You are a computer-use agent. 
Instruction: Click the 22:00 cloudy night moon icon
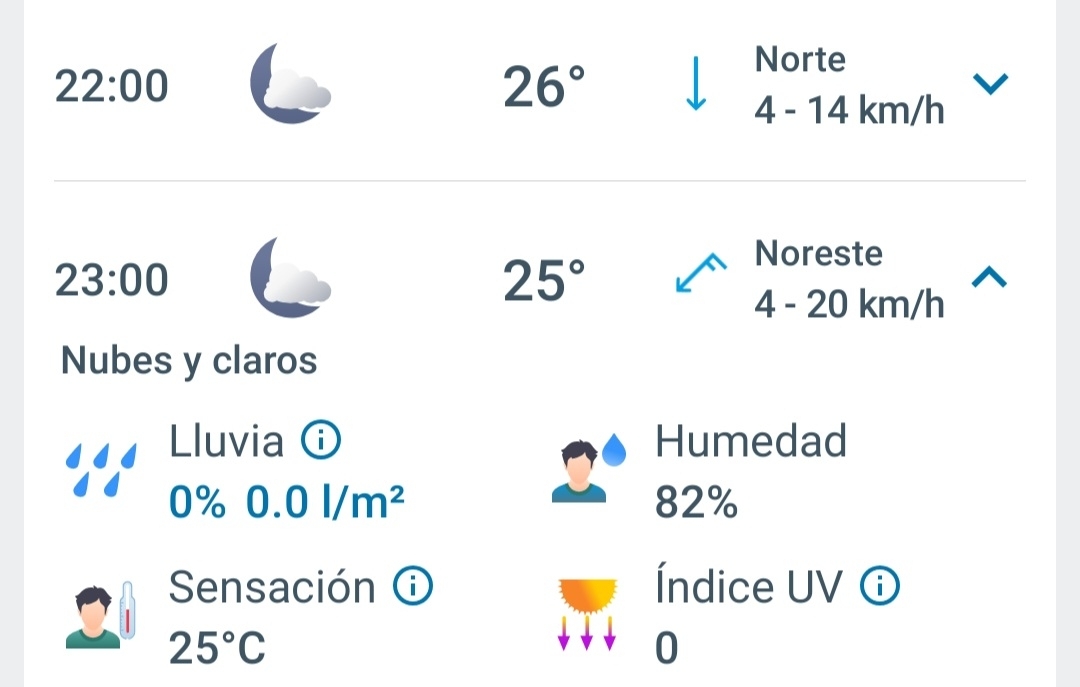pyautogui.click(x=288, y=86)
